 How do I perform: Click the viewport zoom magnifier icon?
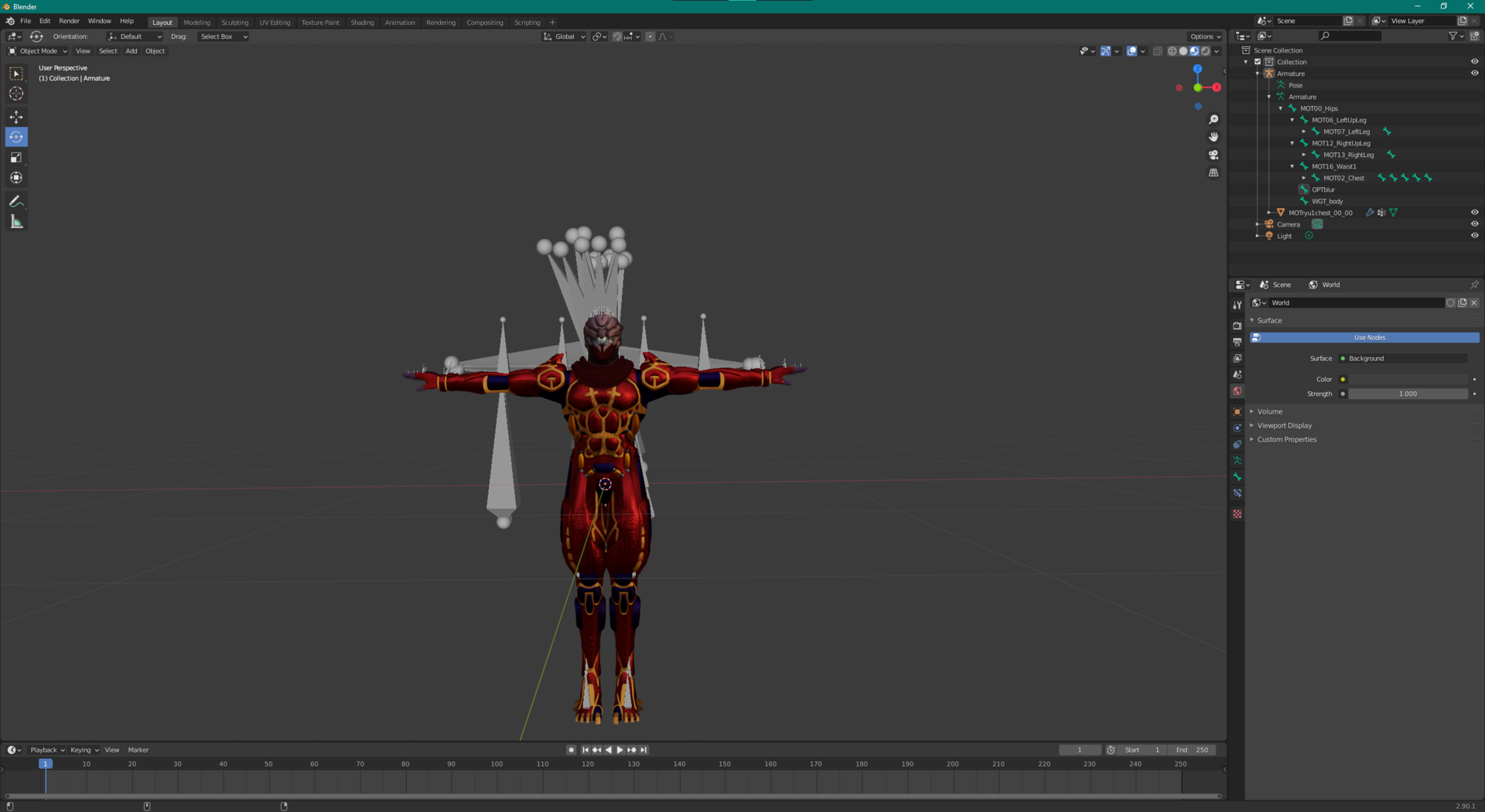point(1214,119)
